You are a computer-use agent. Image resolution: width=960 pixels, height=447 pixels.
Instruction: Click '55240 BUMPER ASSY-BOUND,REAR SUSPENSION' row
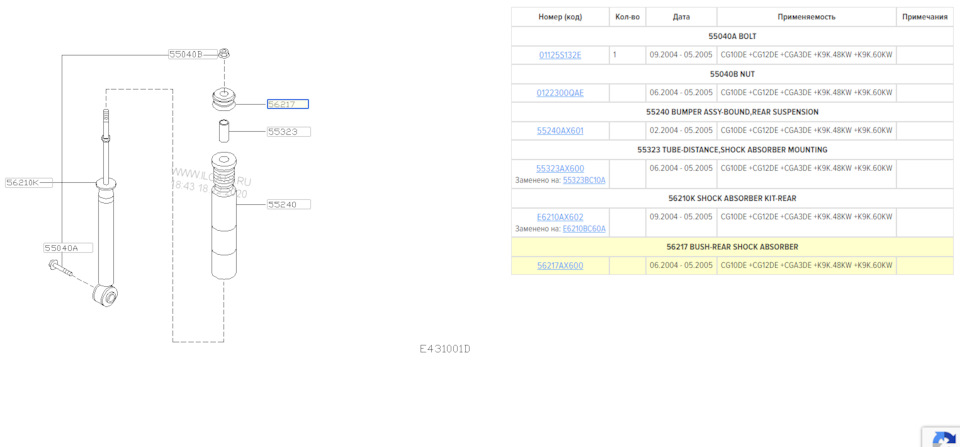click(x=732, y=112)
